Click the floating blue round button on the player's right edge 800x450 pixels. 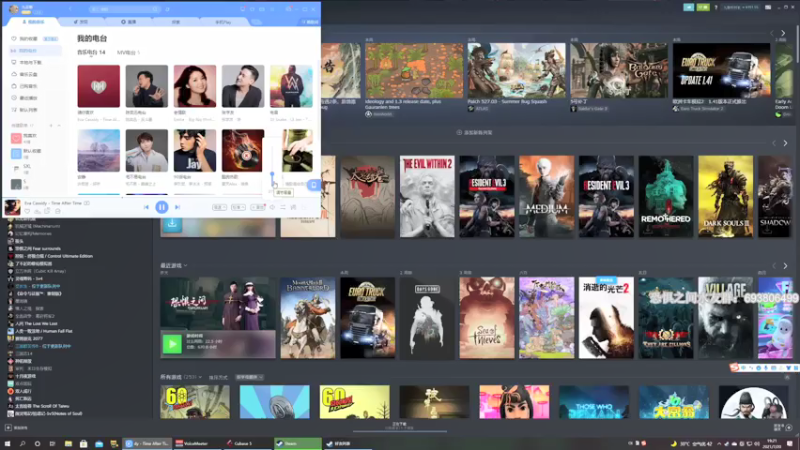tap(313, 186)
